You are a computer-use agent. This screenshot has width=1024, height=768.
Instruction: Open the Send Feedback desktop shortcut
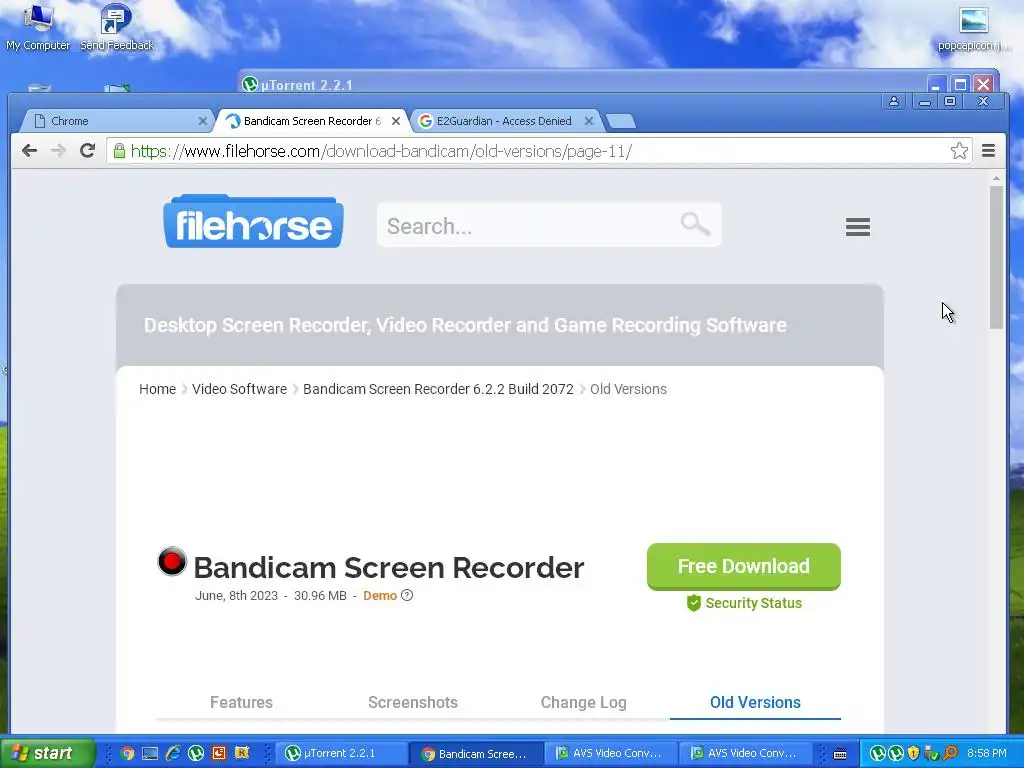[117, 27]
